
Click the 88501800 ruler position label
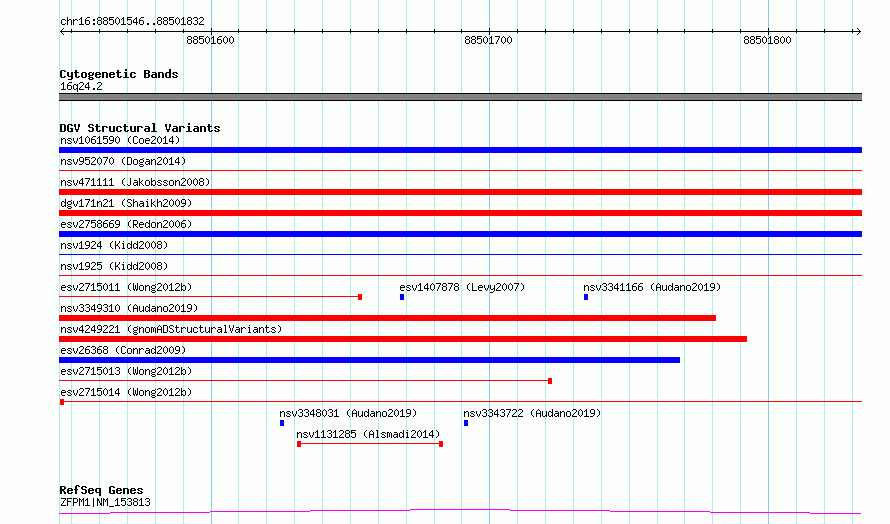767,40
